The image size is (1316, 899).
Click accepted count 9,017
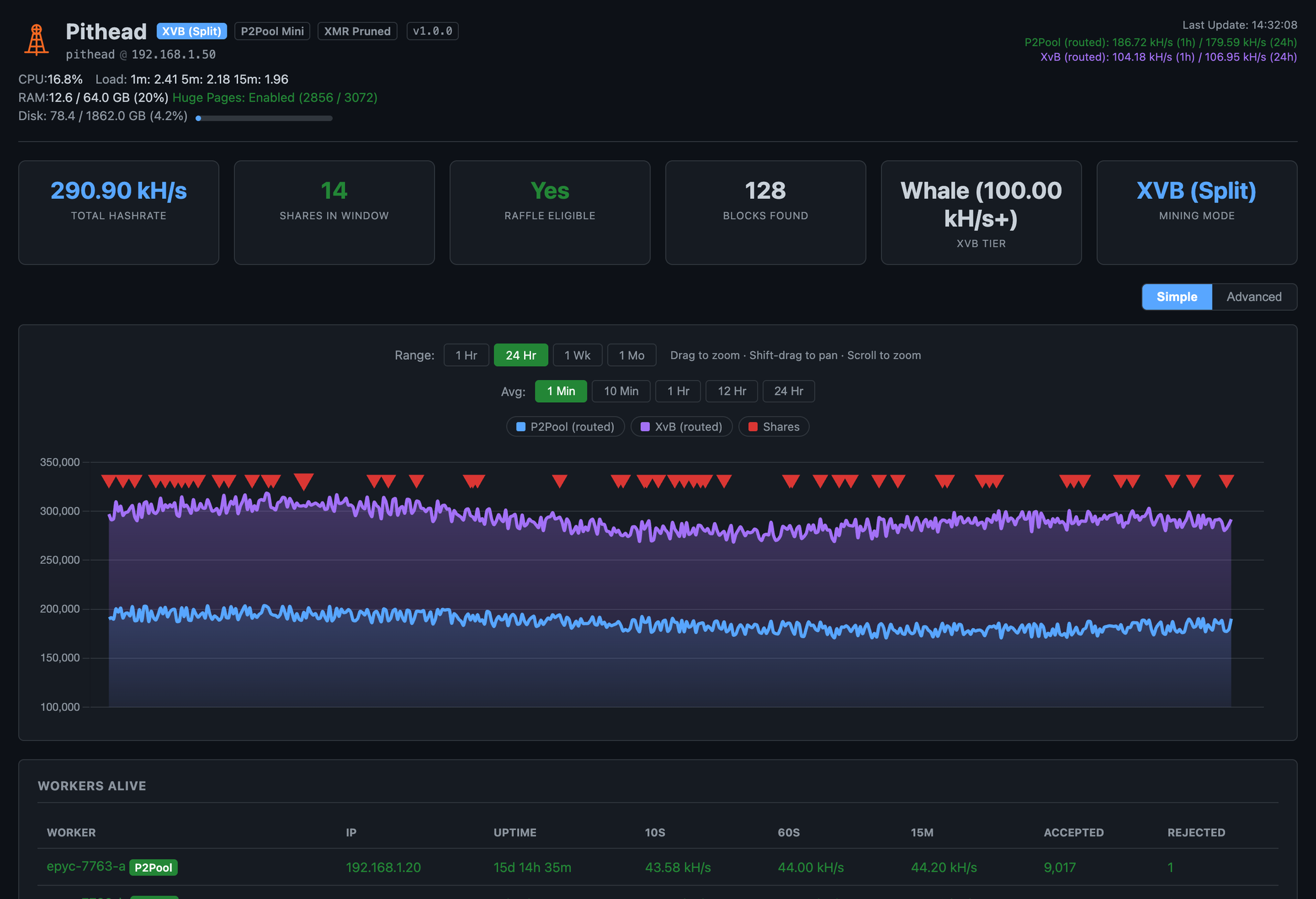(1060, 867)
